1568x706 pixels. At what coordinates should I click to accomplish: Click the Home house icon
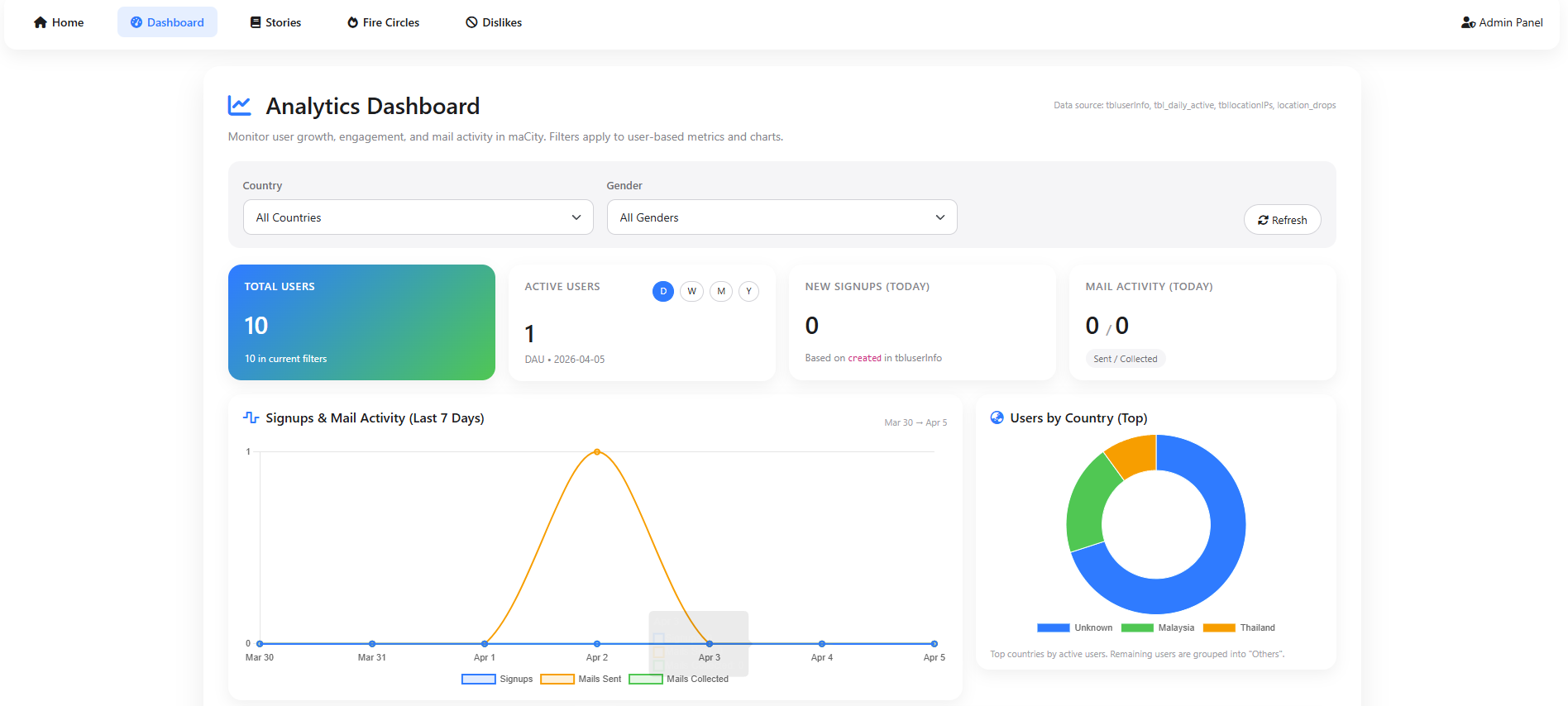coord(41,22)
